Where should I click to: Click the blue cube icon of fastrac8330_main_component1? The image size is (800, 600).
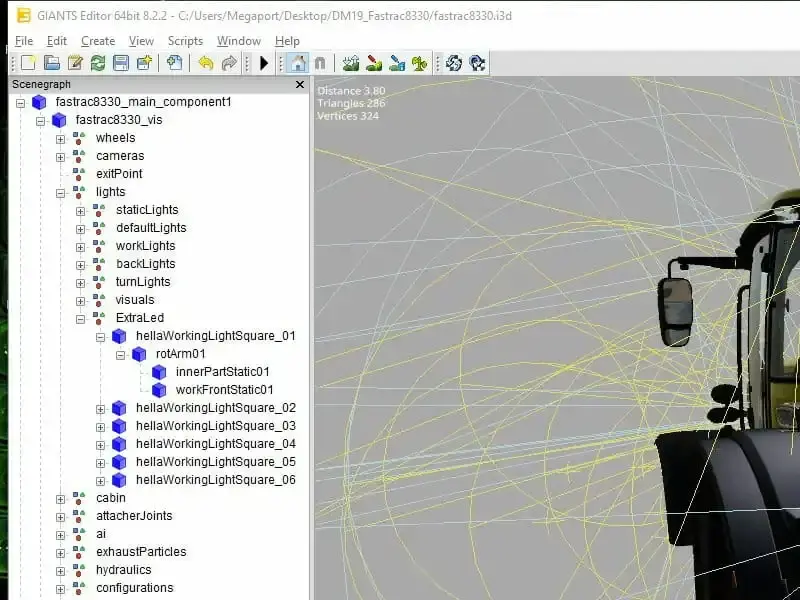[x=39, y=102]
